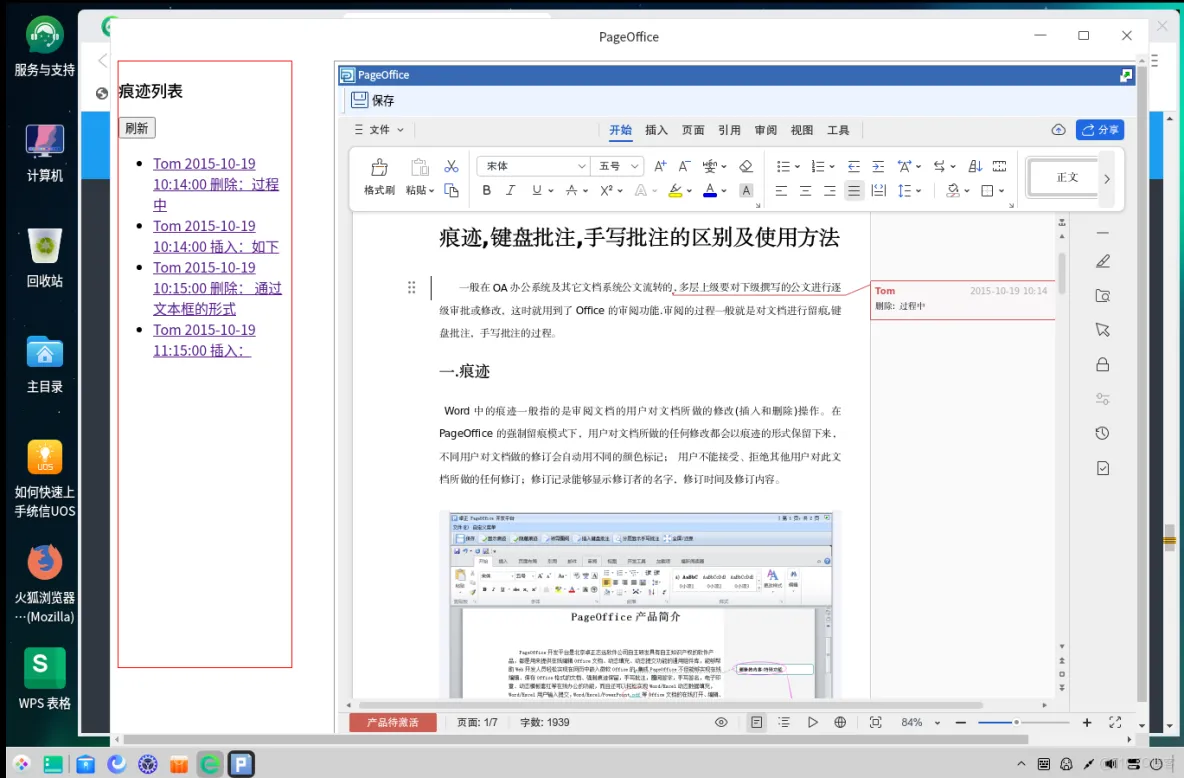1184x778 pixels.
Task: Click the cloud upload icon near 分享
Action: (1059, 130)
